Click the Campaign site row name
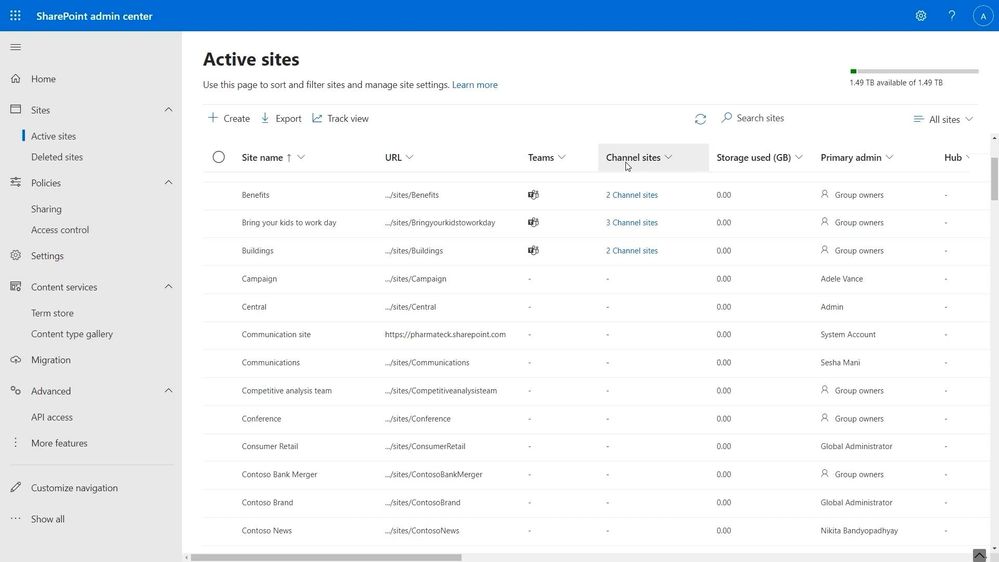The height and width of the screenshot is (562, 999). (x=259, y=278)
